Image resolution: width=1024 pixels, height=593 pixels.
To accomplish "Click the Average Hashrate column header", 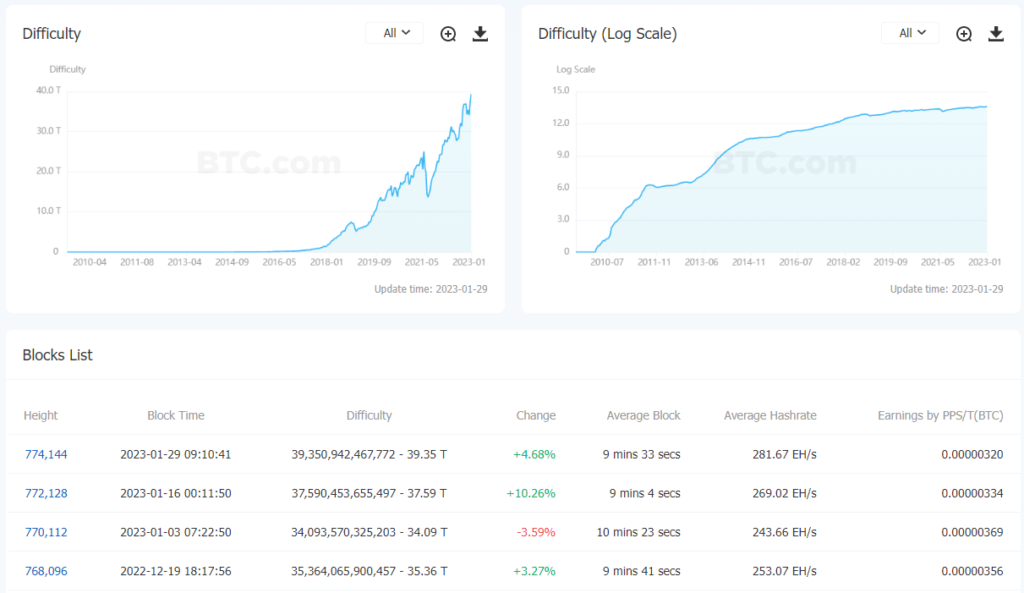I will coord(770,415).
